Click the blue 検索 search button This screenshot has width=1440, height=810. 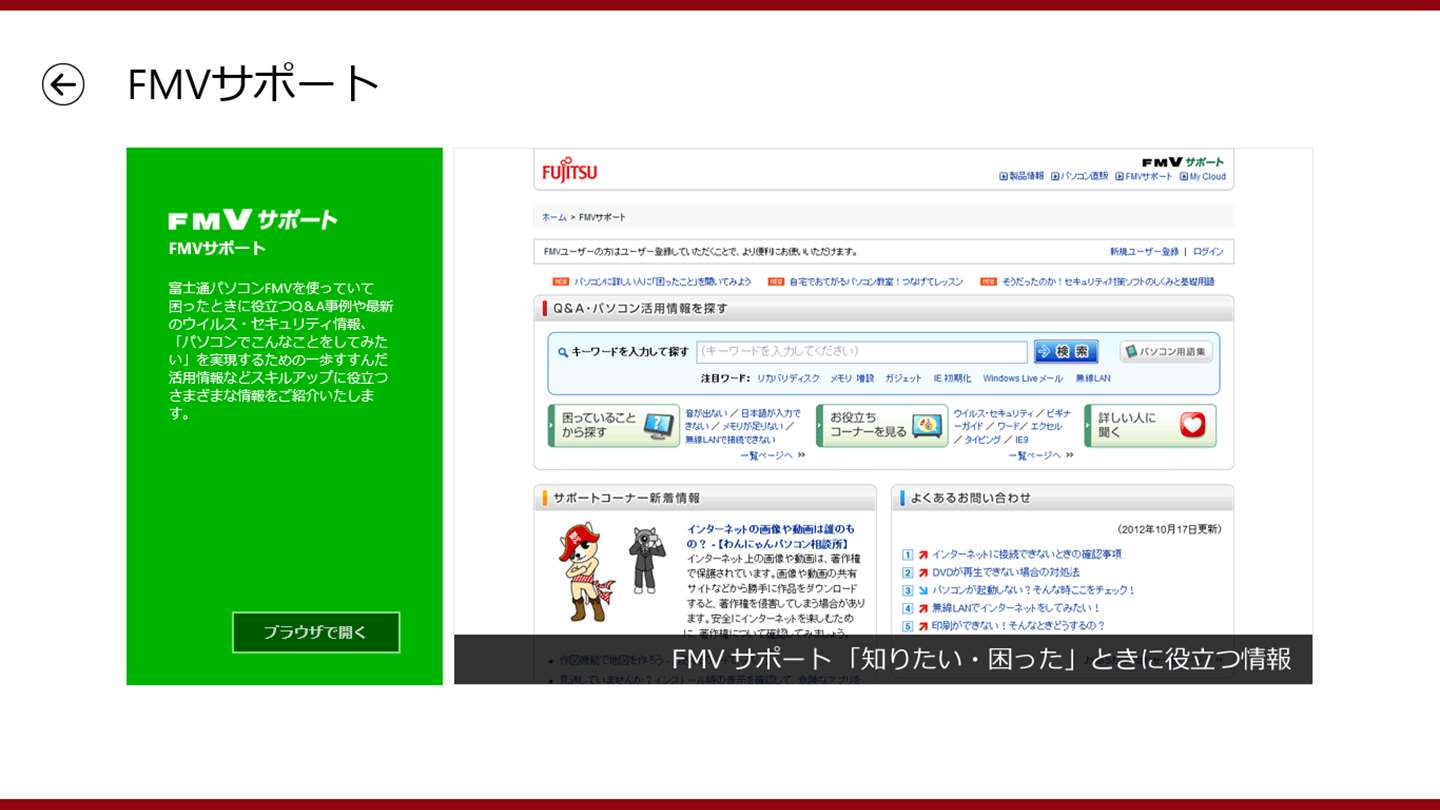tap(1066, 351)
